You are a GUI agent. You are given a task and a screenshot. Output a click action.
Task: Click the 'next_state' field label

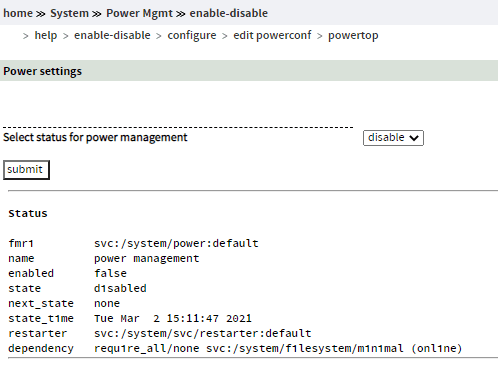41,303
